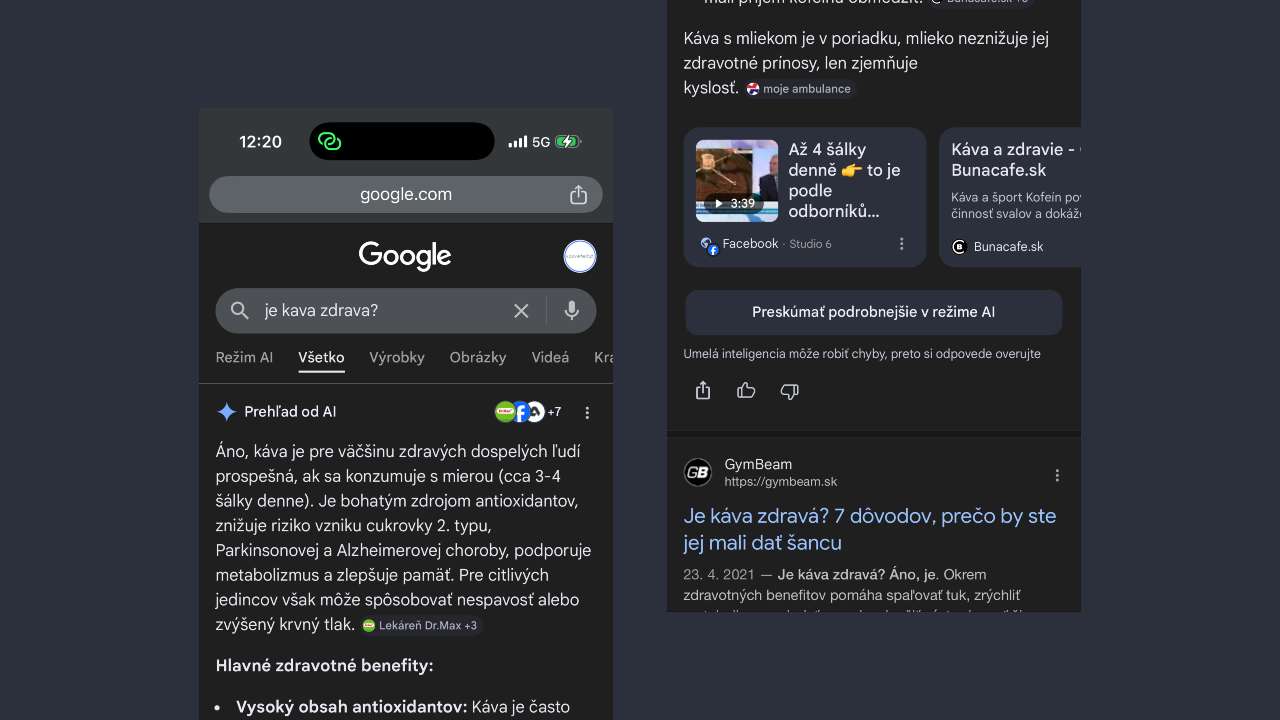Tap the Facebook source icon on video card
Screen dimensions: 1280x720
tap(709, 245)
